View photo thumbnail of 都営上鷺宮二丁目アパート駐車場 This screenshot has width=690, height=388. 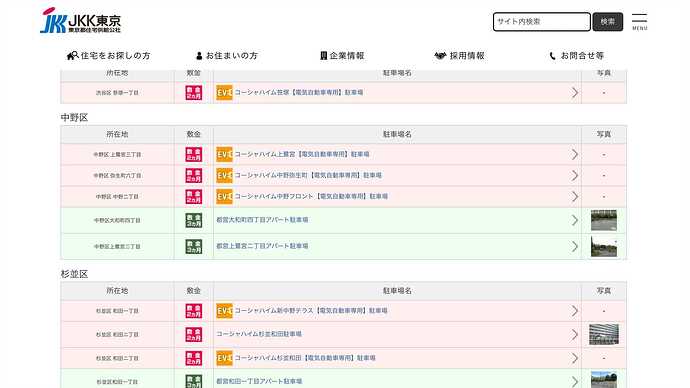[x=604, y=246]
